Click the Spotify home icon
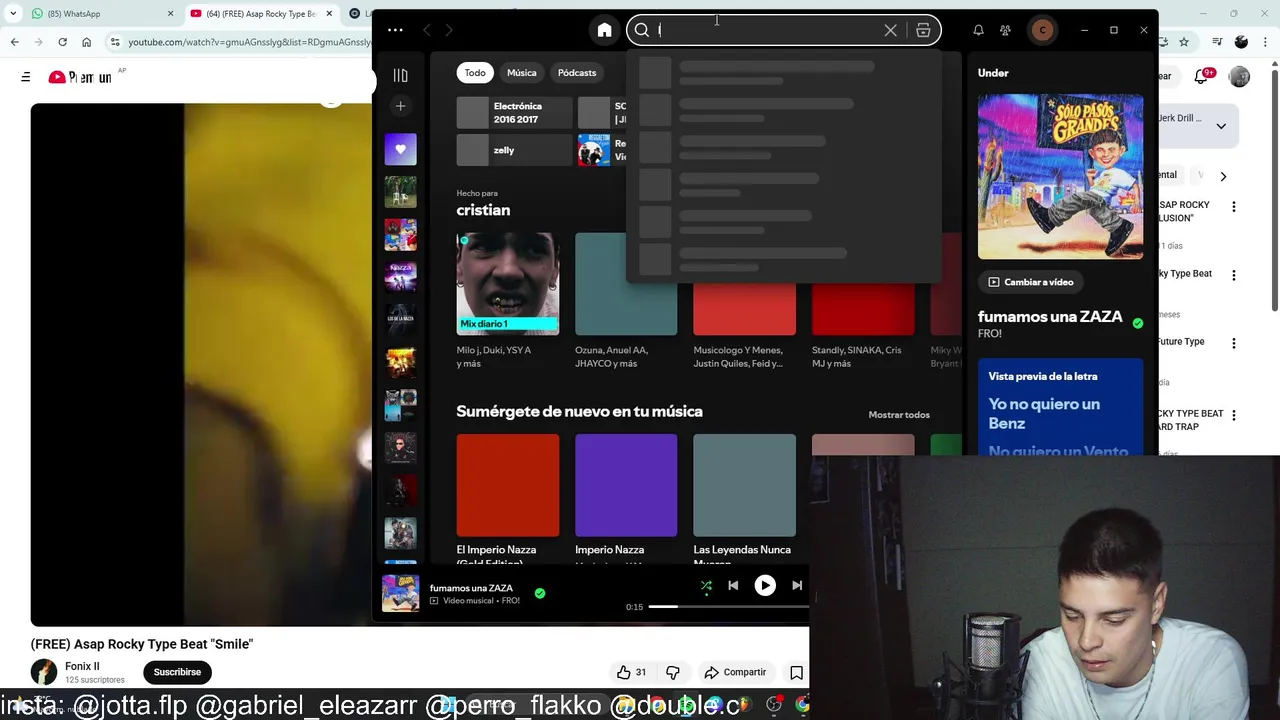This screenshot has width=1280, height=720. 604,30
